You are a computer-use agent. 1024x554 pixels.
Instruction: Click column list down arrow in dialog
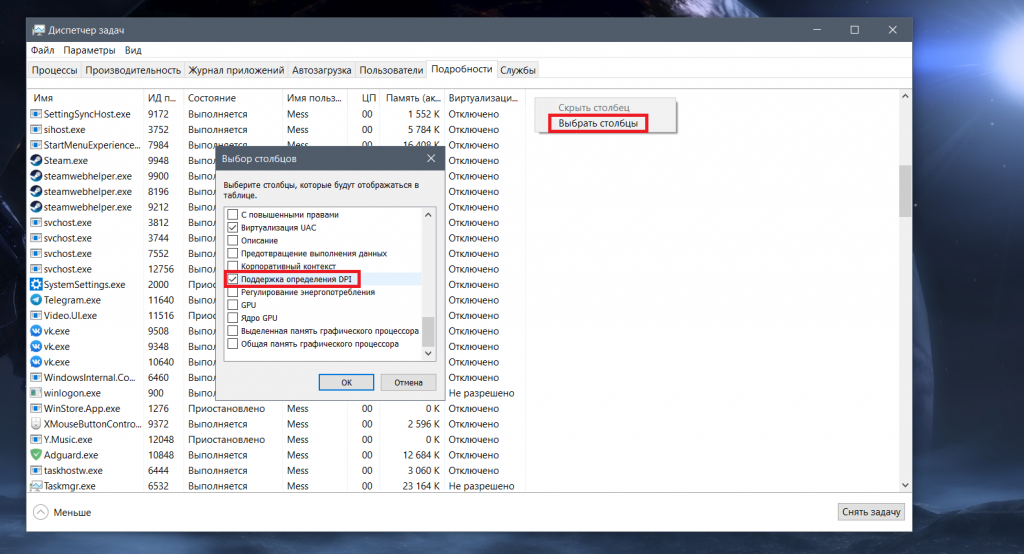click(428, 353)
